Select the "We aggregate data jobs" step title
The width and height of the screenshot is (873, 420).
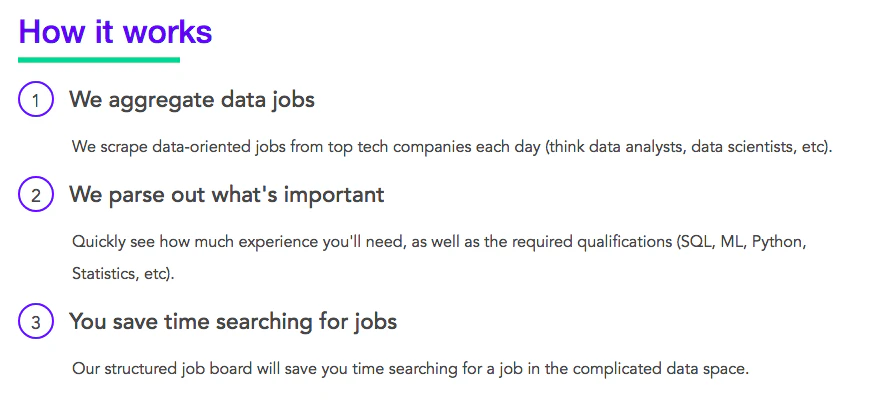191,100
